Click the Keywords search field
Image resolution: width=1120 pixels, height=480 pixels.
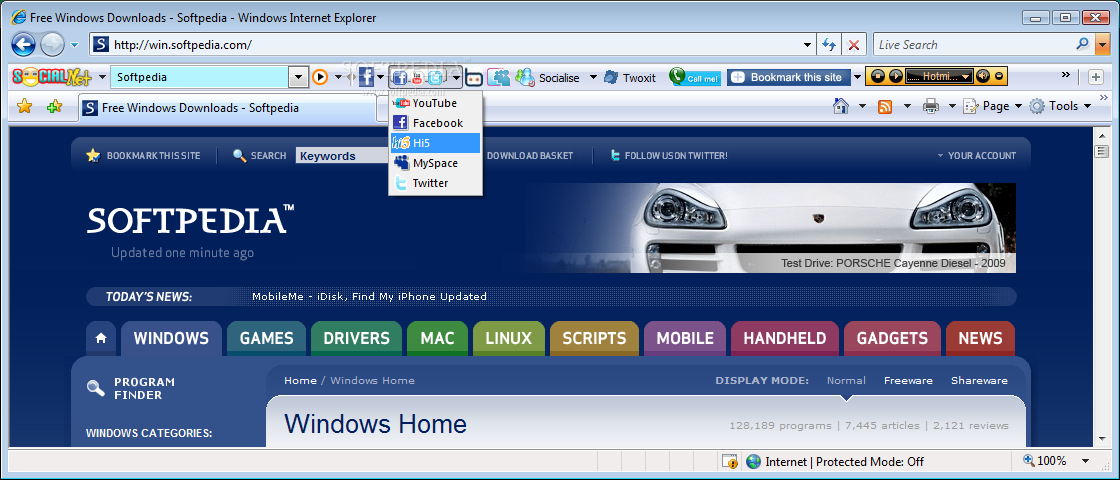(x=341, y=156)
